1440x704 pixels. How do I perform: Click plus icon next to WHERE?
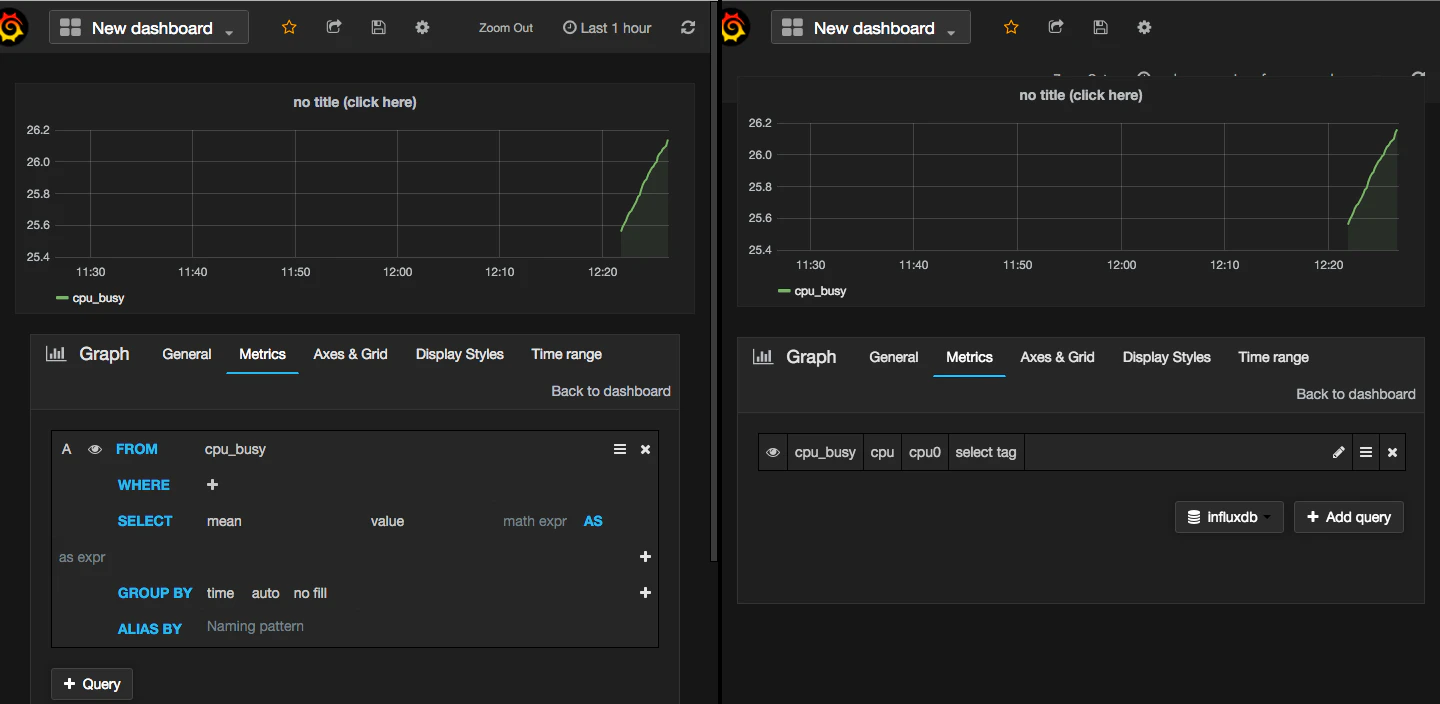[x=212, y=485]
